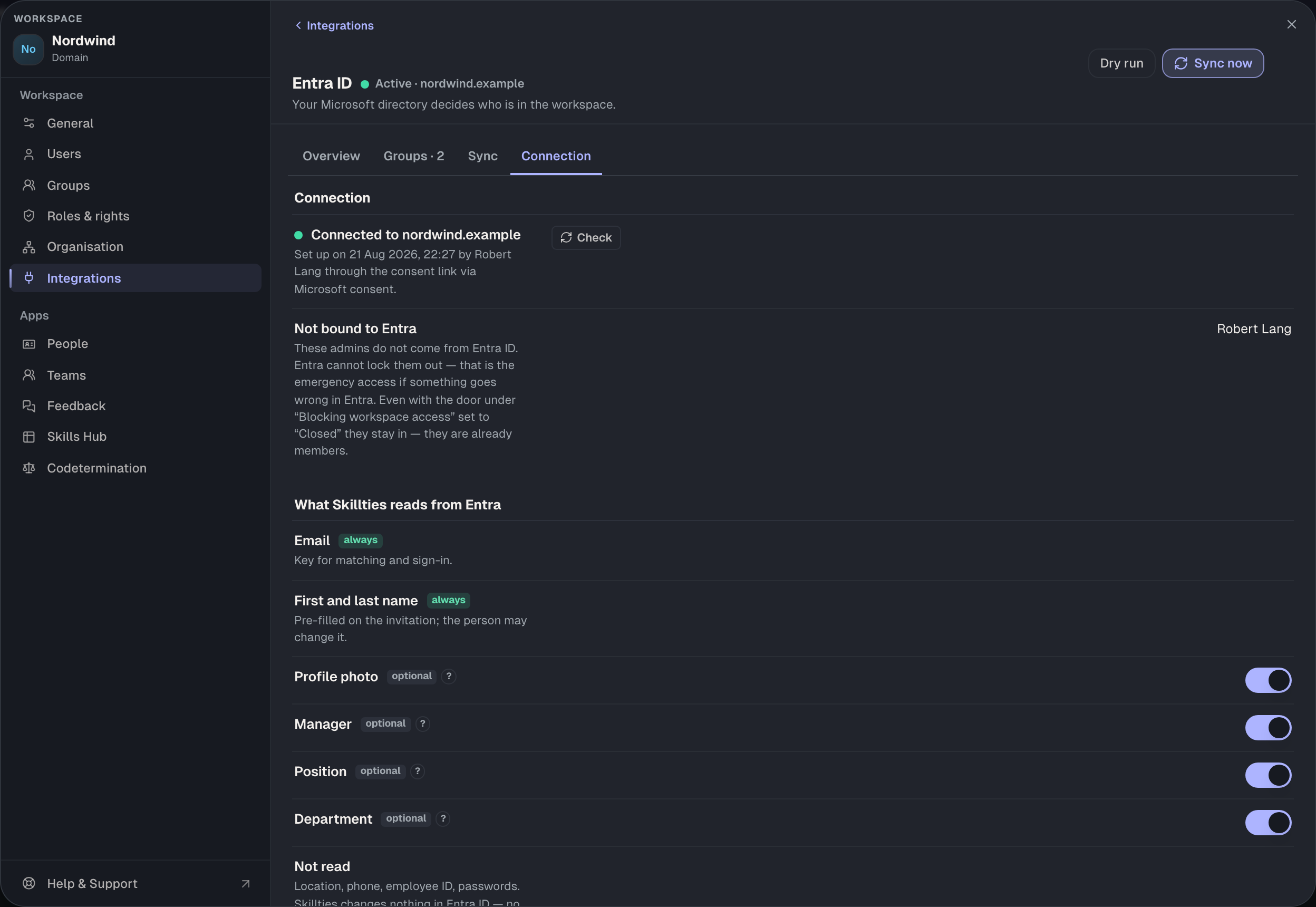Click the Profile photo question mark help icon
The width and height of the screenshot is (1316, 907).
[448, 676]
